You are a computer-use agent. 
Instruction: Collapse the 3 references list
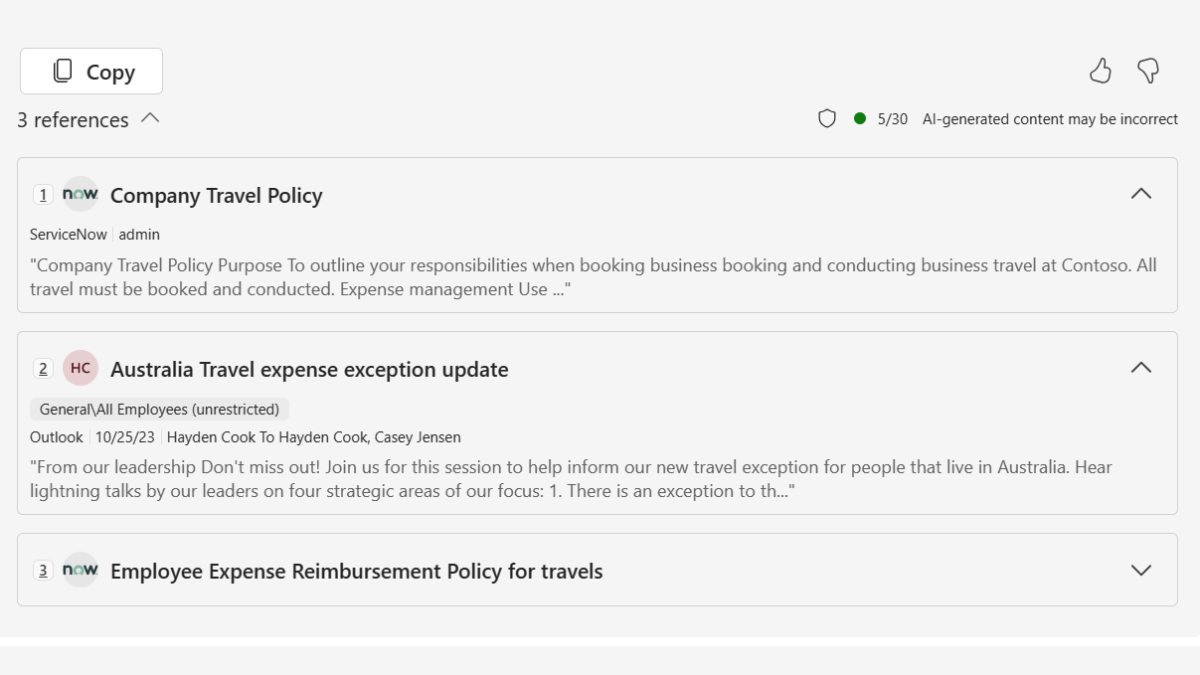[150, 118]
